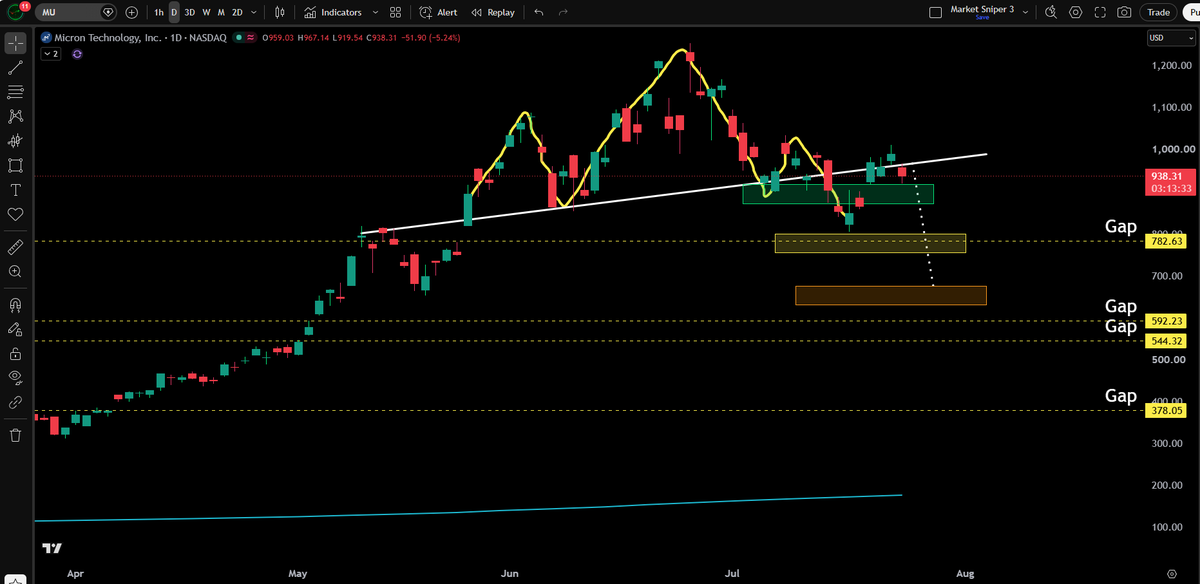The height and width of the screenshot is (584, 1200).
Task: Expand the timeframe interval dropdown arrow
Action: (x=253, y=13)
